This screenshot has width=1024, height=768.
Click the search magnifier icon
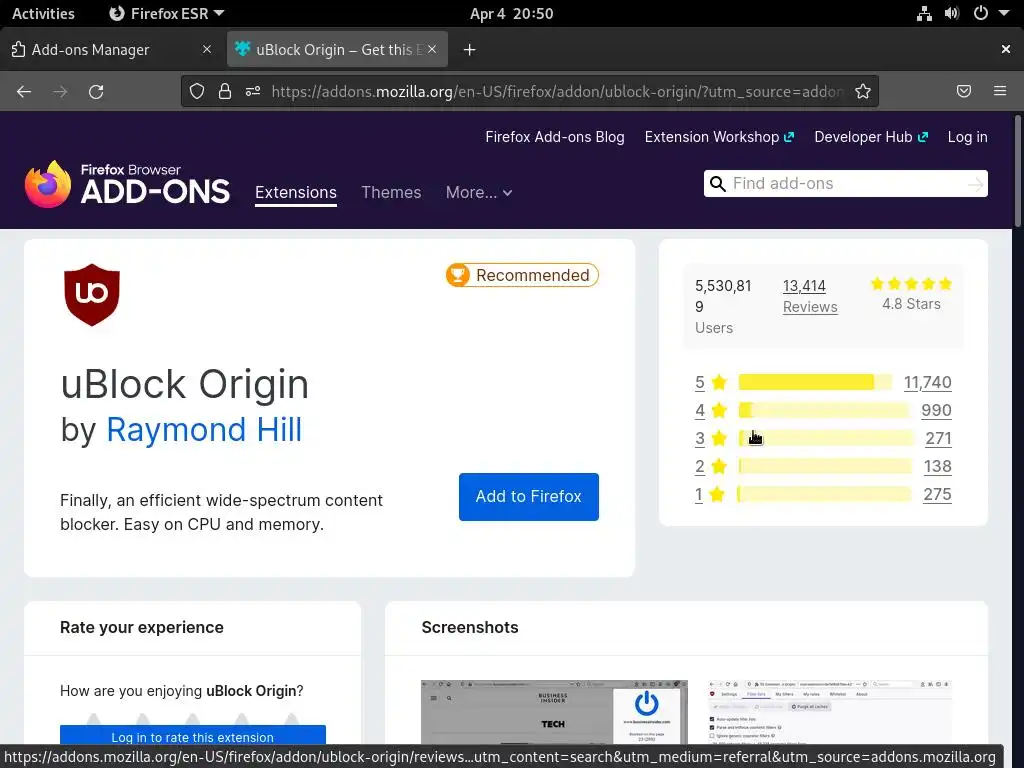pyautogui.click(x=717, y=184)
